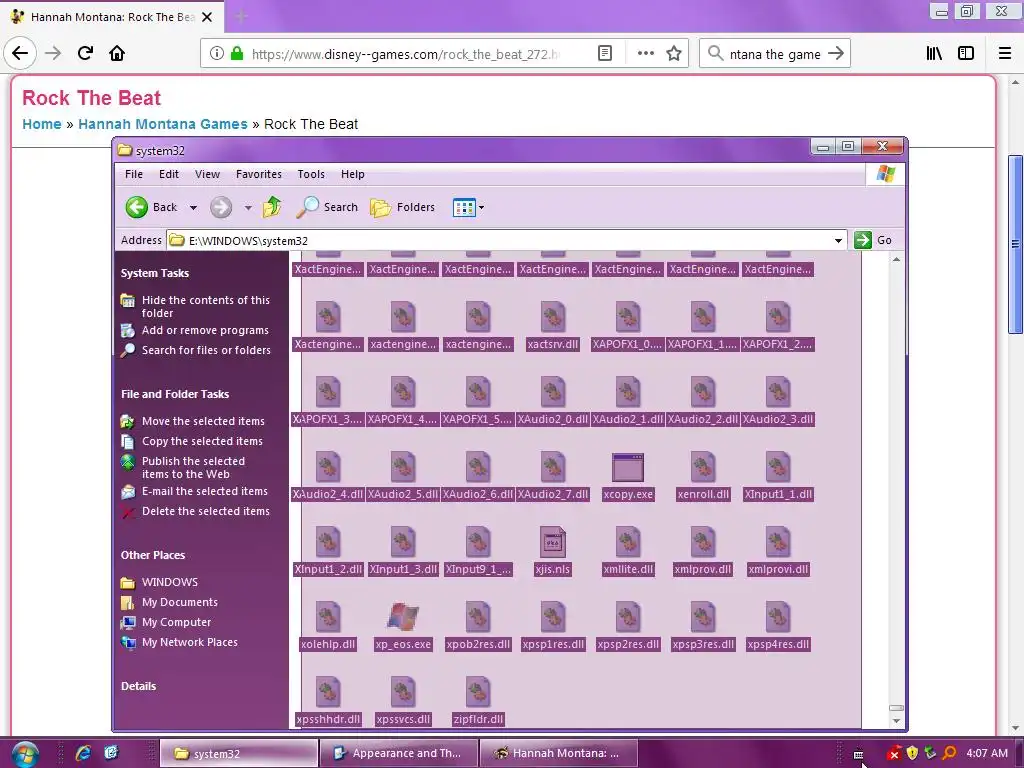Go back in the Firefox browser

20,53
